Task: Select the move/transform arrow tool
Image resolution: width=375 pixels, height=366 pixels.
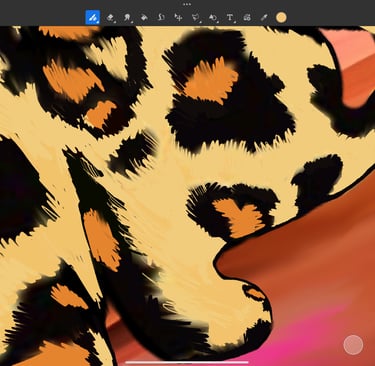Action: click(x=178, y=17)
